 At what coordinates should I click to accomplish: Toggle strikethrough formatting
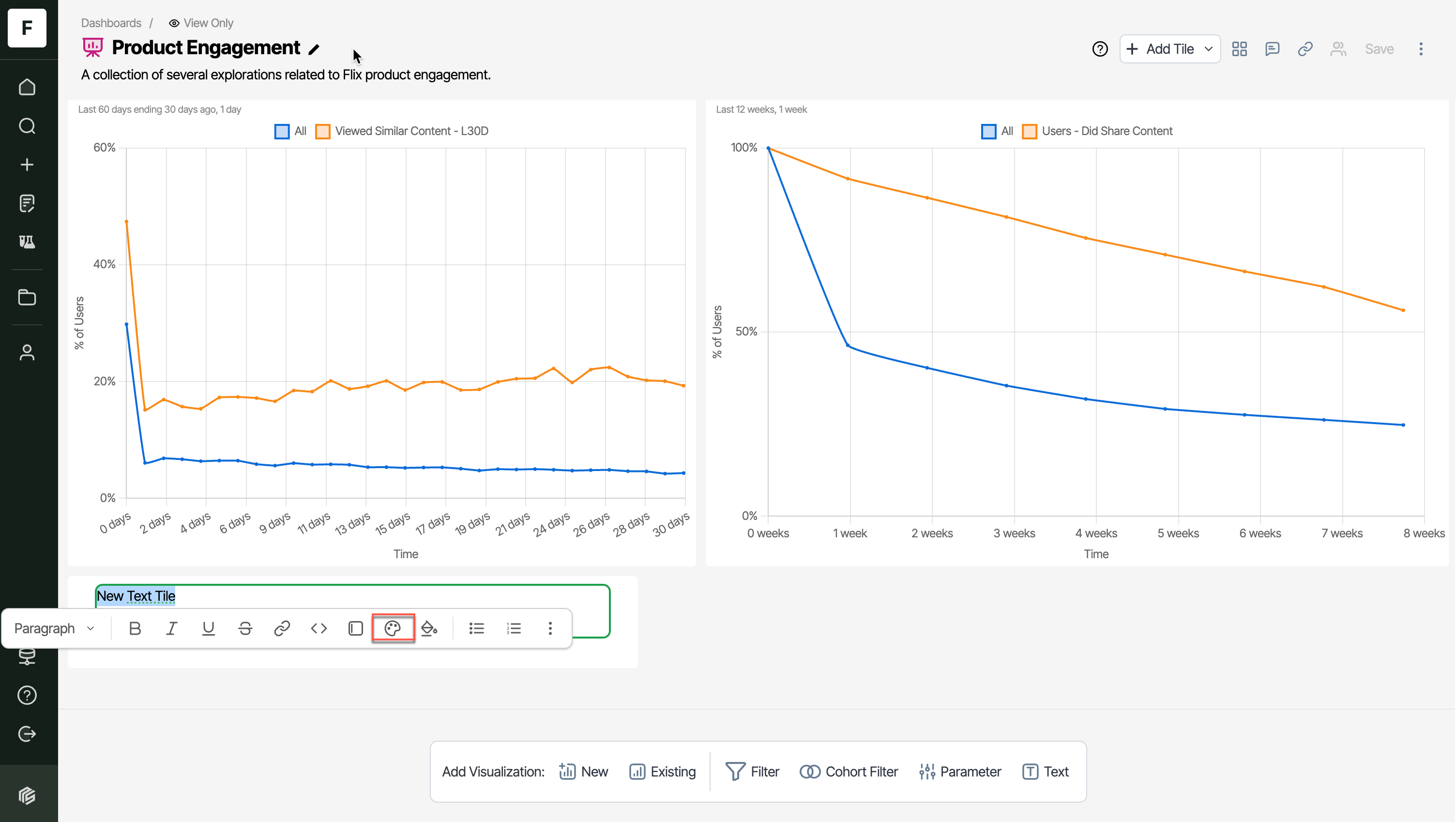pos(245,628)
